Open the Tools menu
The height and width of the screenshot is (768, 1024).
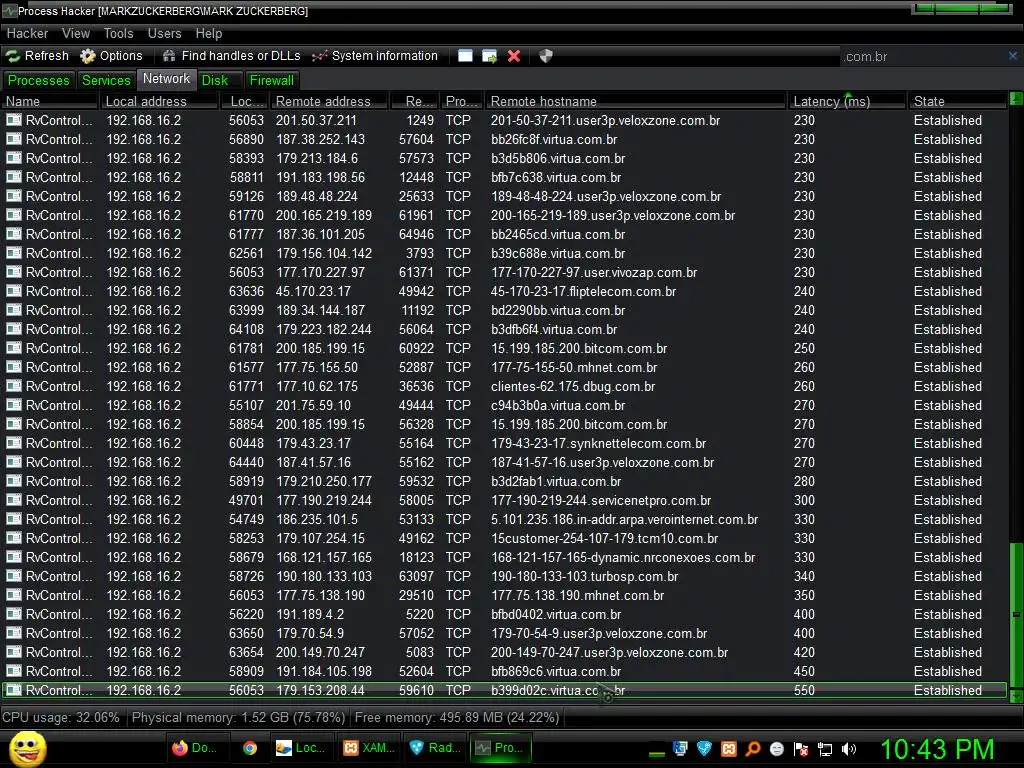click(118, 33)
